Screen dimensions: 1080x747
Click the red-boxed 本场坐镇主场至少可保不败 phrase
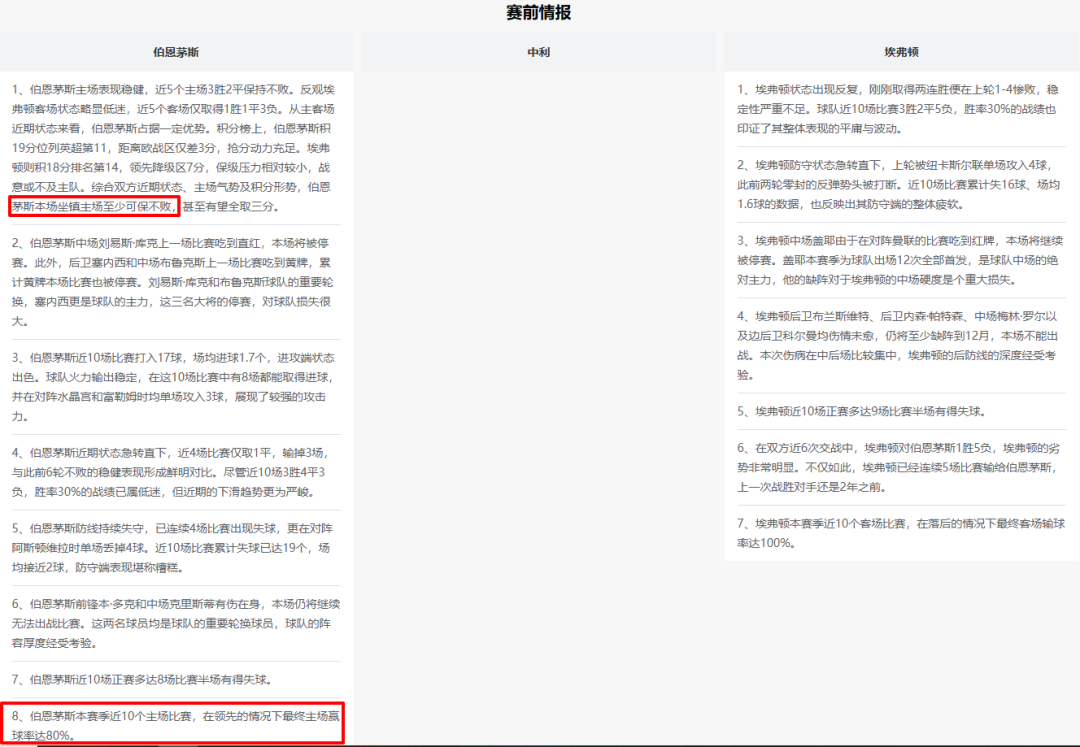94,207
